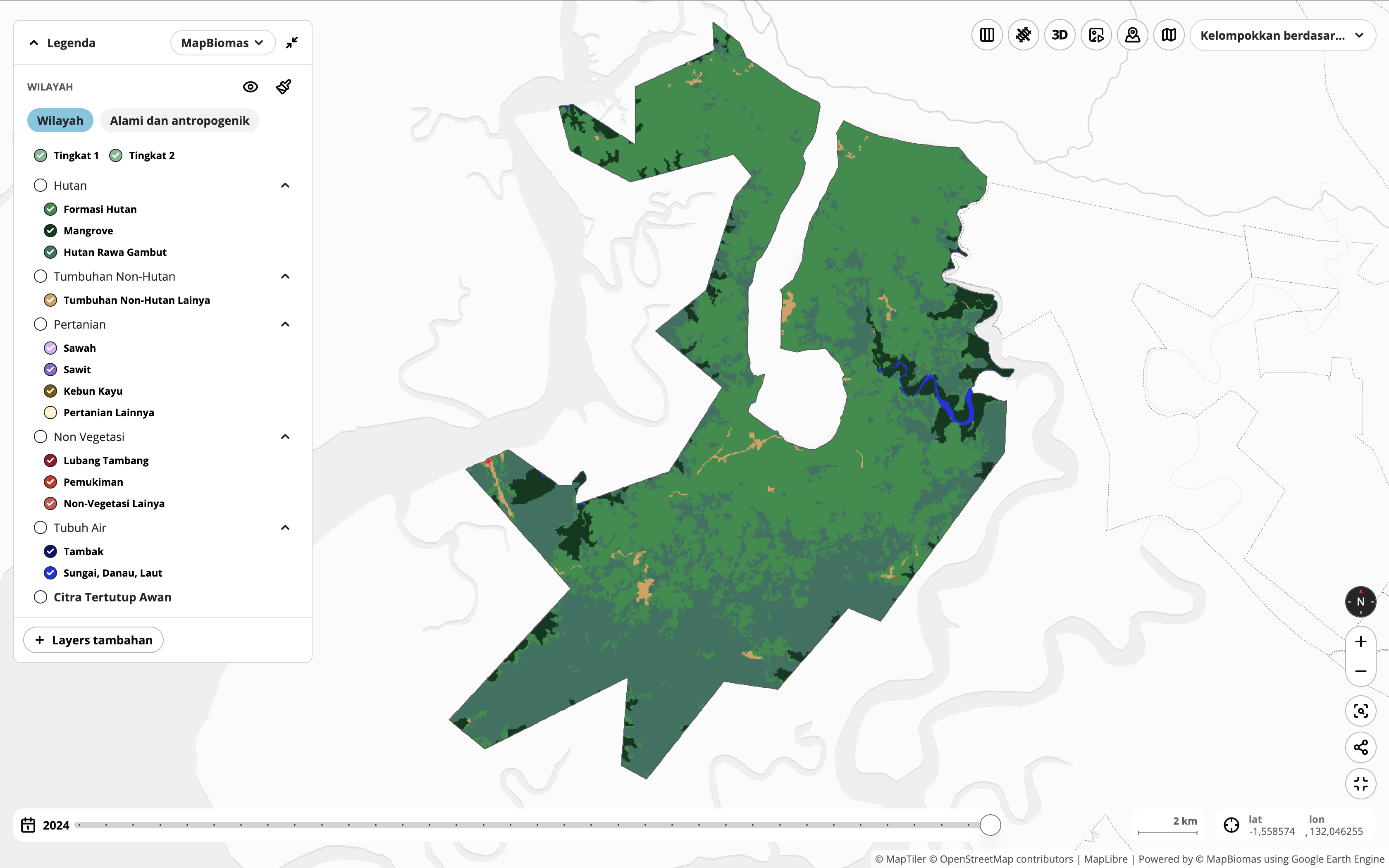The height and width of the screenshot is (868, 1389).
Task: Toggle layer visibility eye icon
Action: (x=250, y=87)
